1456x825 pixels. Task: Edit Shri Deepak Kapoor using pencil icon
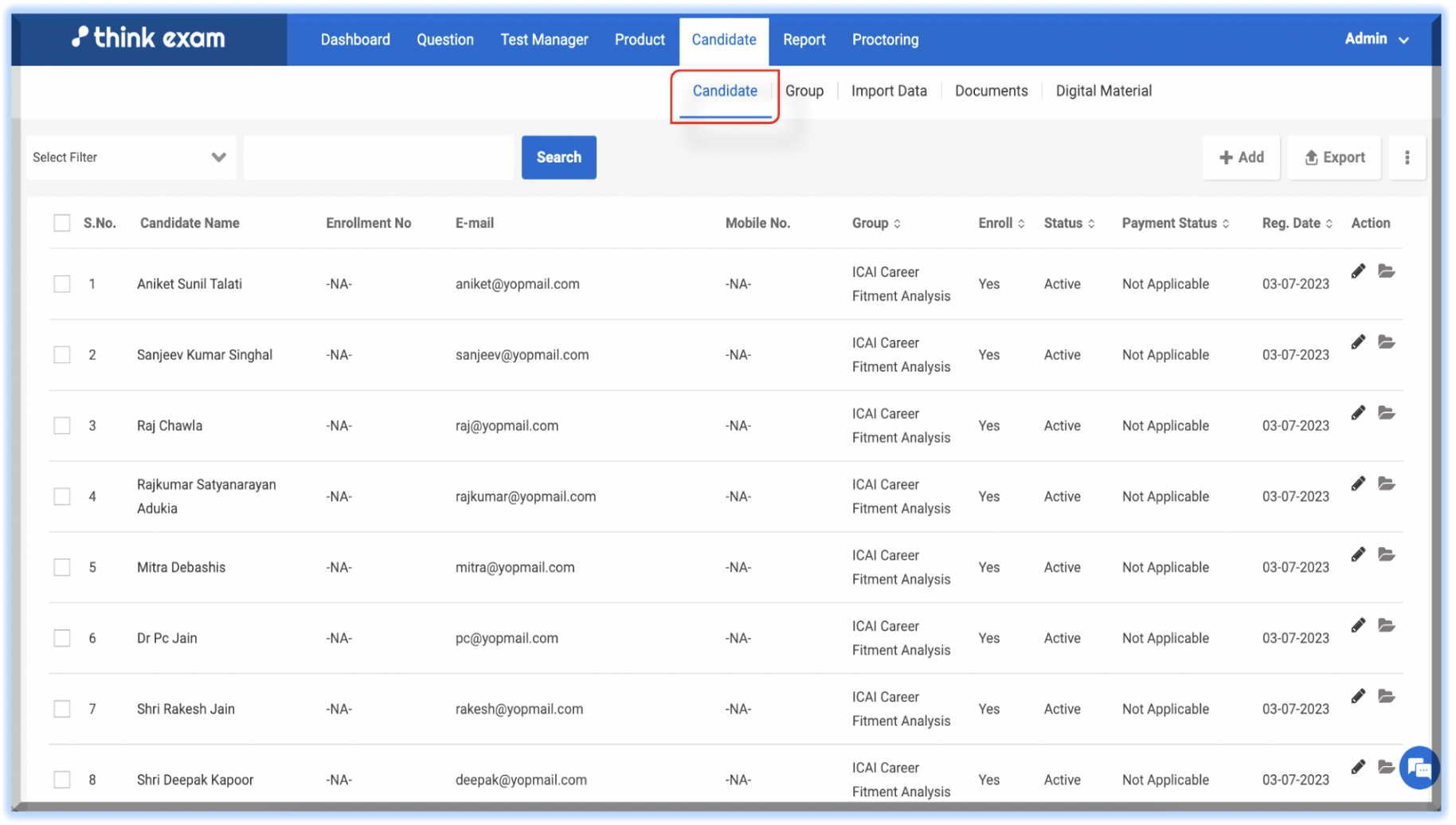[1358, 768]
